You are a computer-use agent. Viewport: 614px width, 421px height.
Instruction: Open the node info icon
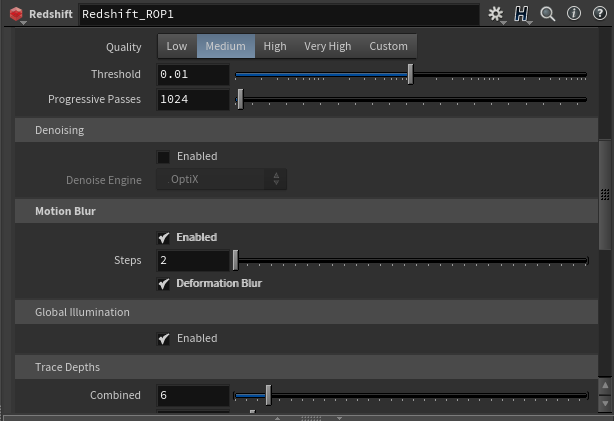[574, 14]
